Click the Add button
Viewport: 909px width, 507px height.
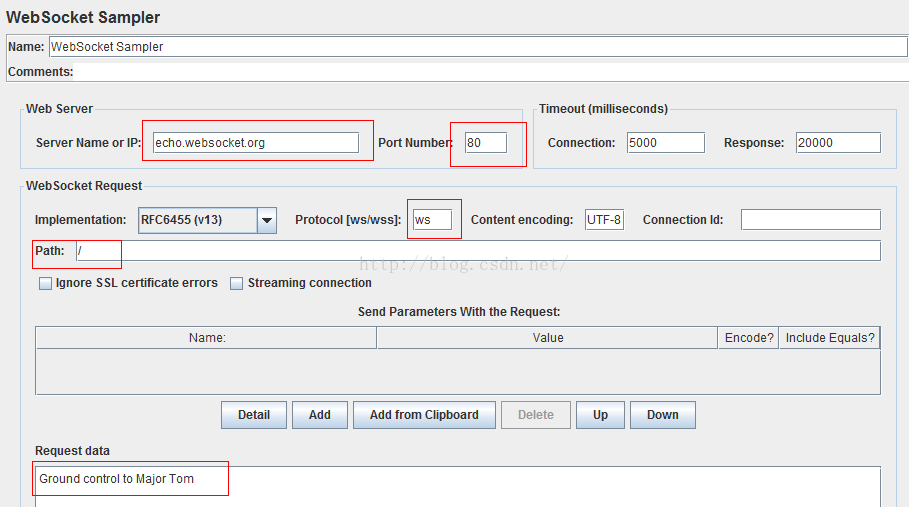click(319, 415)
